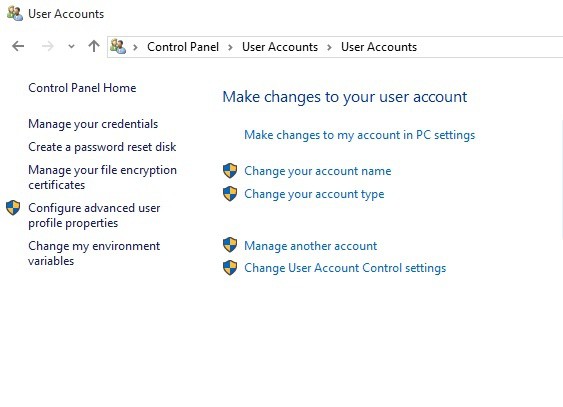Click shield icon beside Manage another account
This screenshot has width=563, height=407.
tap(230, 245)
